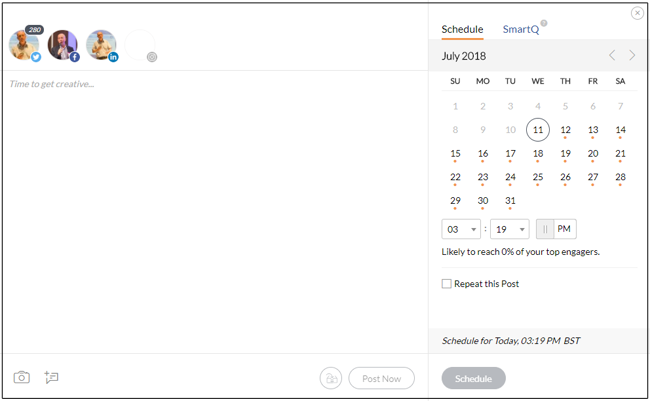Select the LinkedIn profile avatar
This screenshot has width=650, height=401.
[x=101, y=45]
